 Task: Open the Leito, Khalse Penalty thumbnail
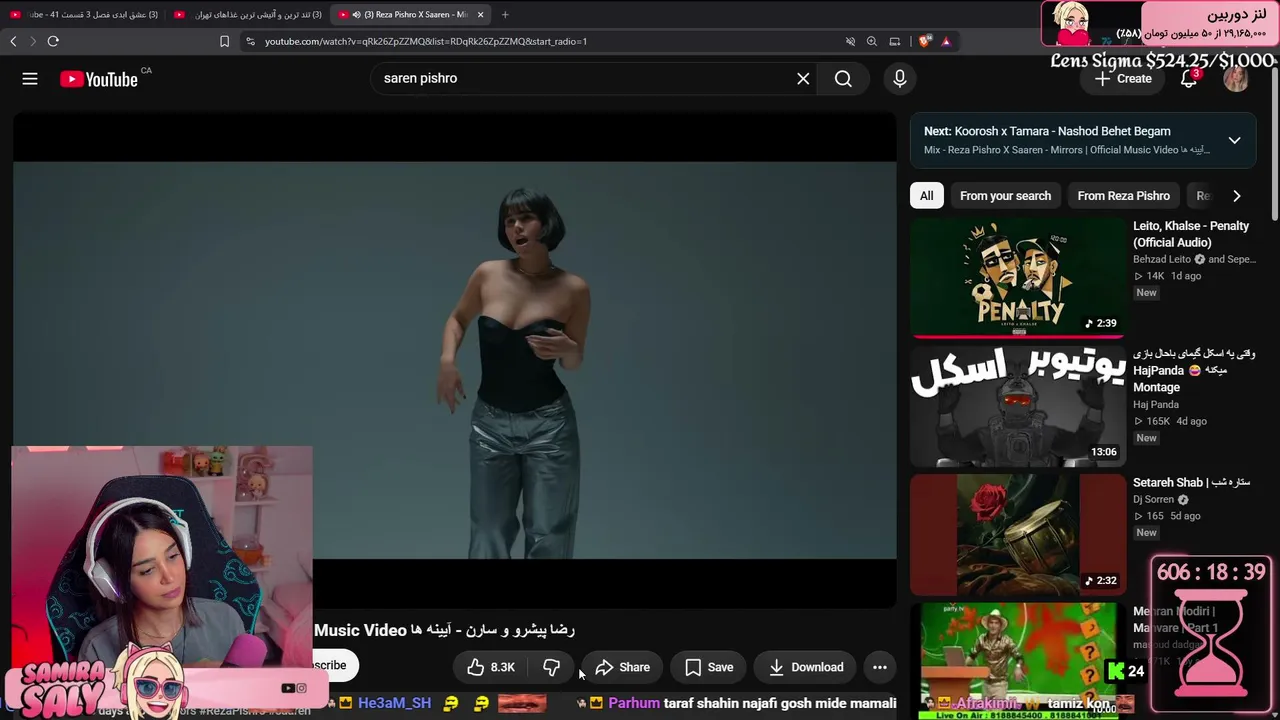coord(1018,278)
